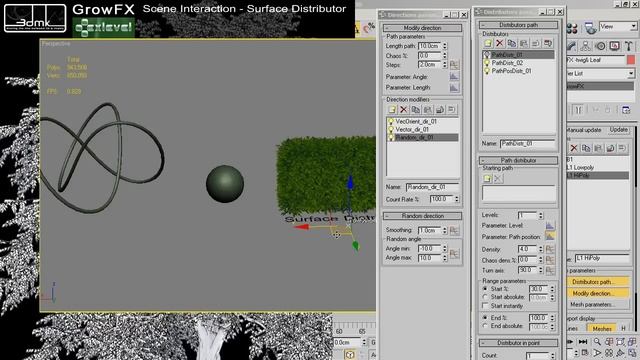Viewport: 640px width, 360px height.
Task: Select the End absolute radio button
Action: [x=485, y=326]
